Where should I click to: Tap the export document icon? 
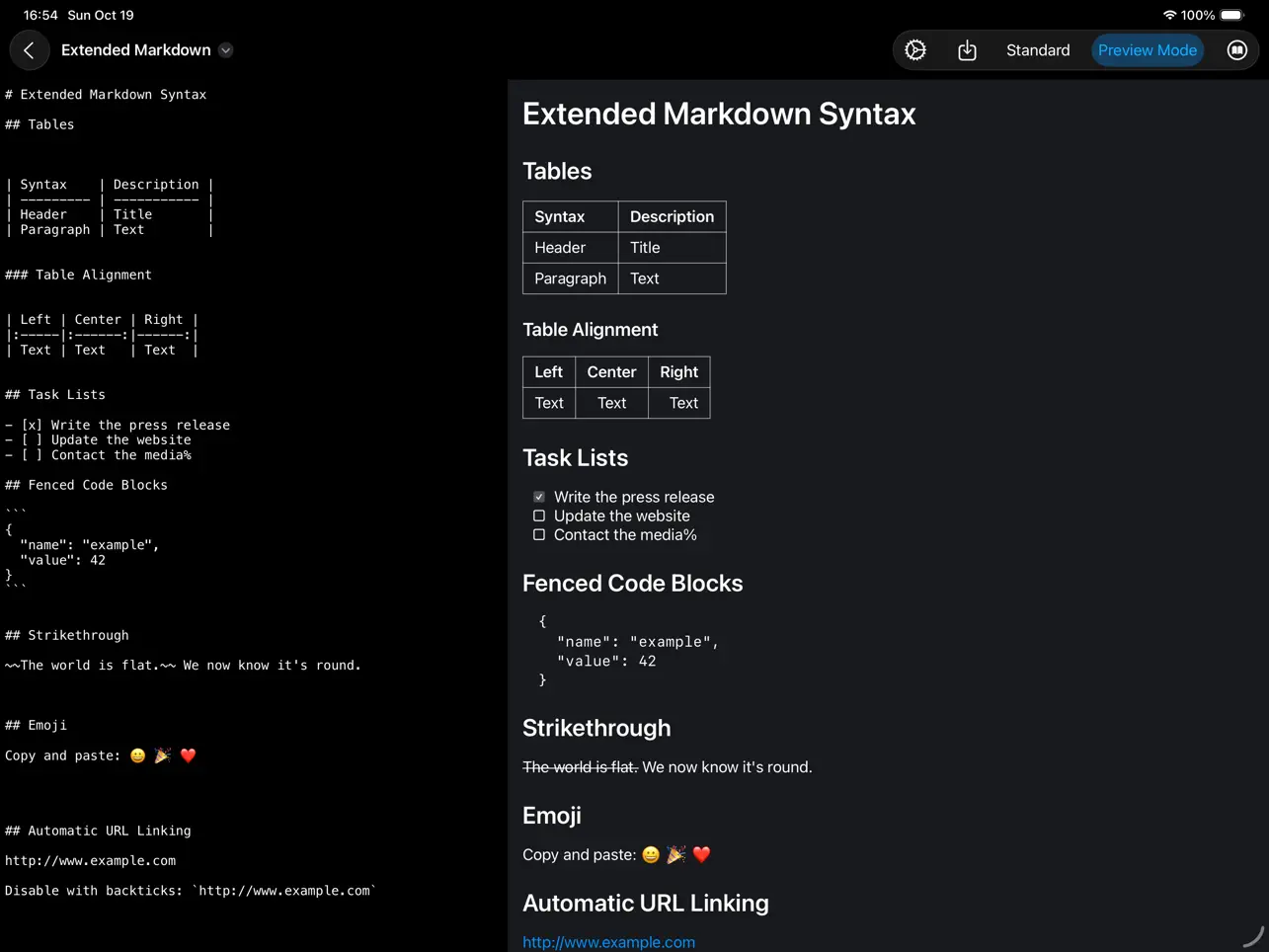967,50
